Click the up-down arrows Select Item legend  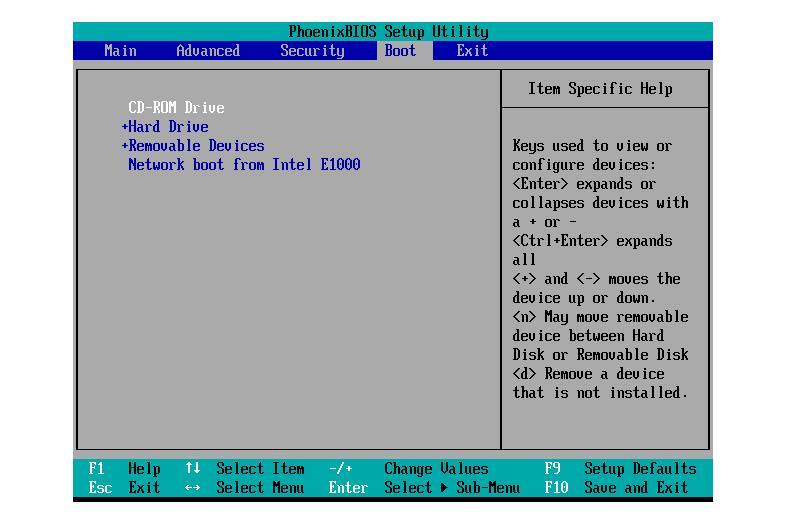(245, 469)
